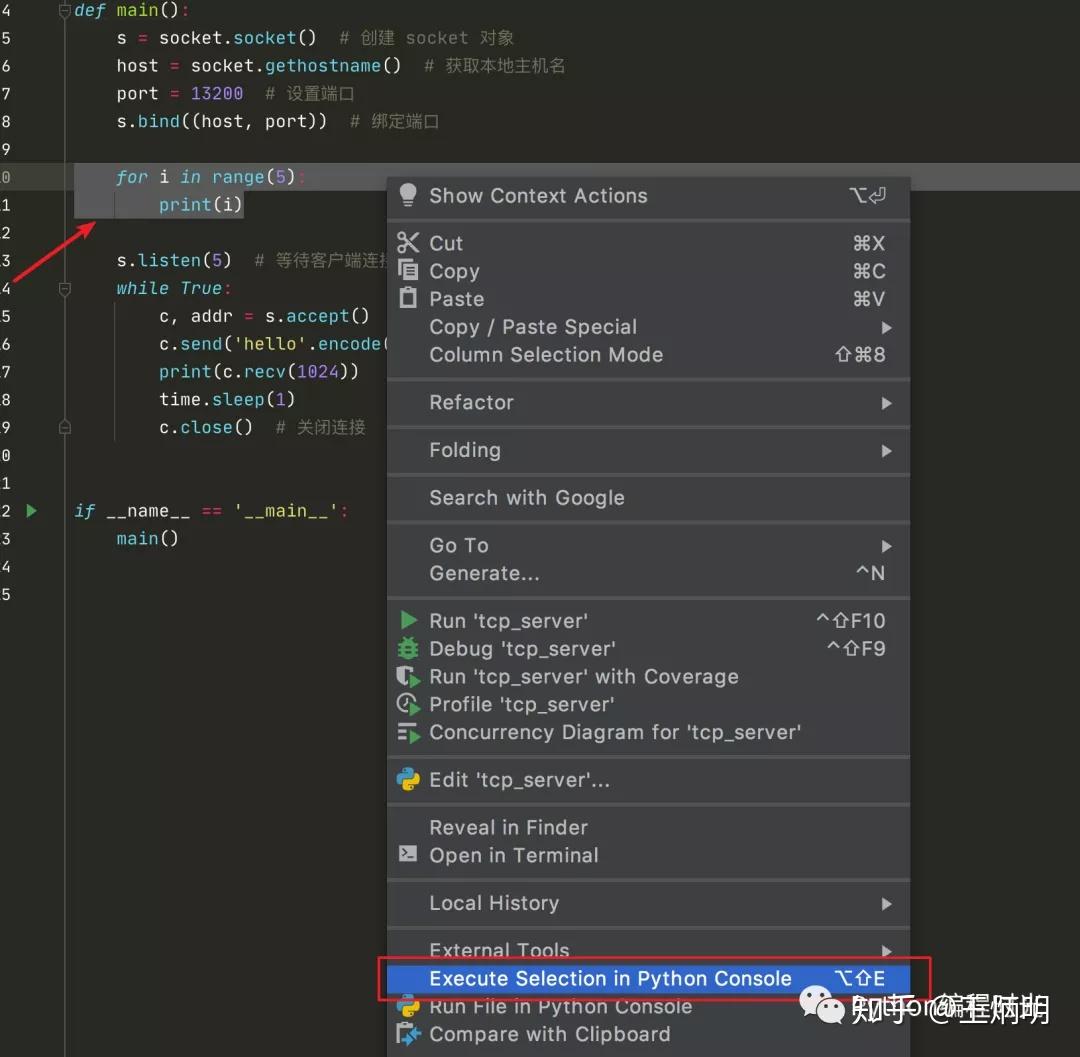Click the green run arrow next to __main__
This screenshot has height=1057, width=1080.
[30, 510]
